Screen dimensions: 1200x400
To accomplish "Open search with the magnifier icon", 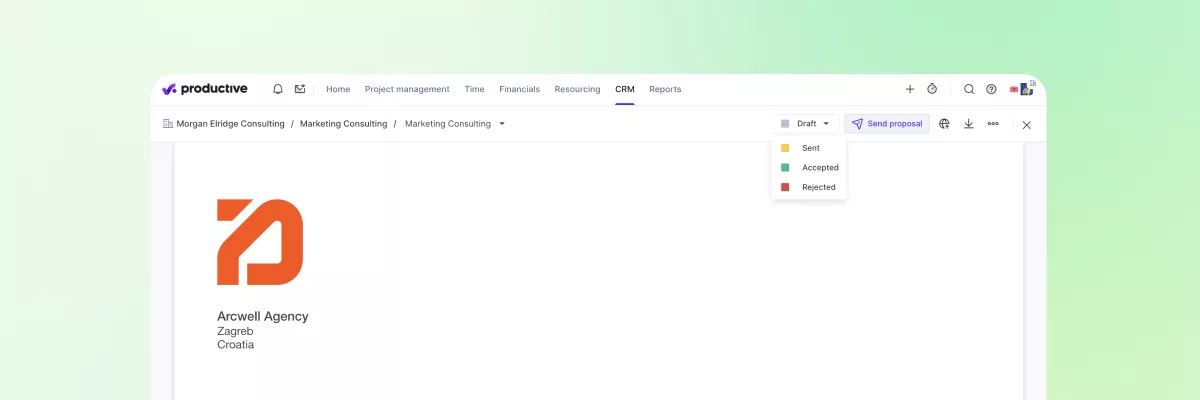I will 969,89.
